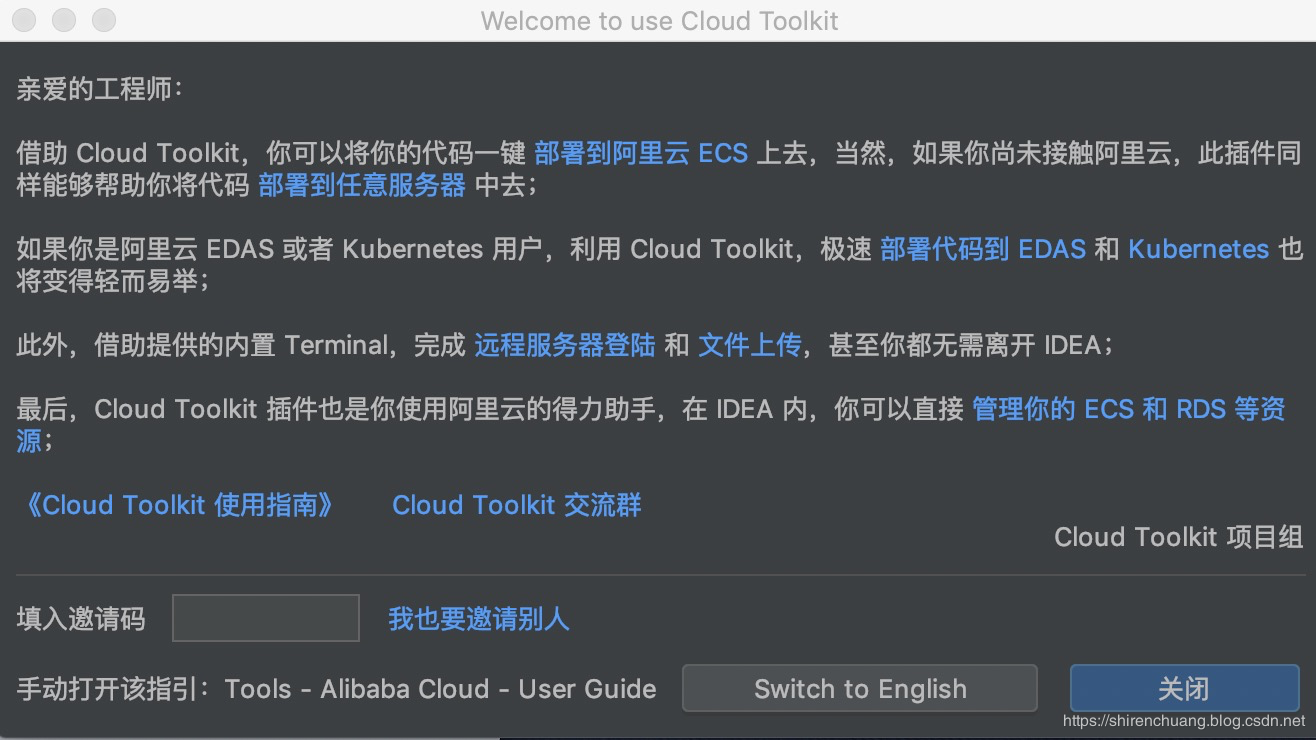Open Cloud Toolkit 交流群 link
The height and width of the screenshot is (740, 1316).
517,505
